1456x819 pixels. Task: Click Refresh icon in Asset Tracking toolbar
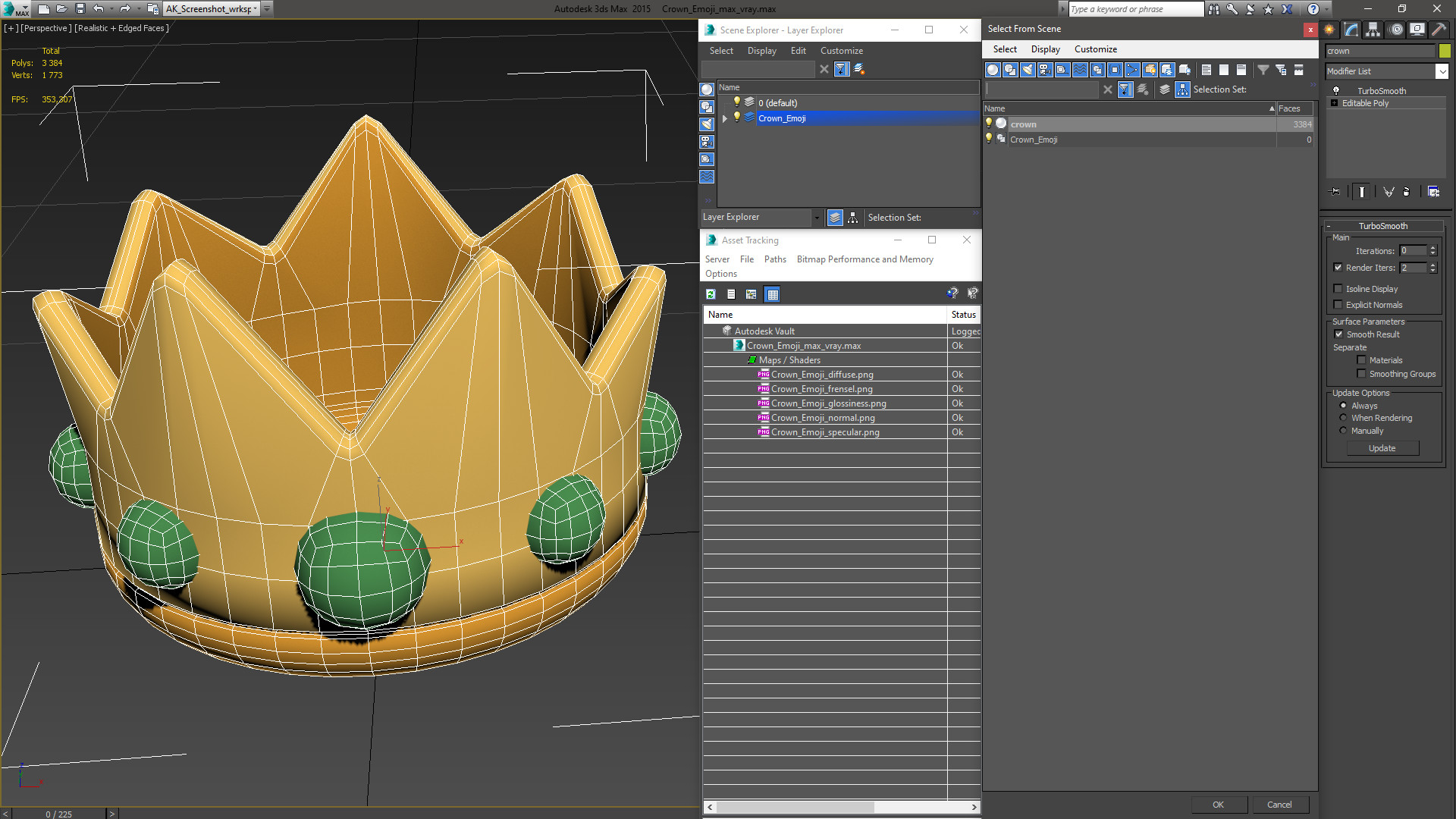711,294
